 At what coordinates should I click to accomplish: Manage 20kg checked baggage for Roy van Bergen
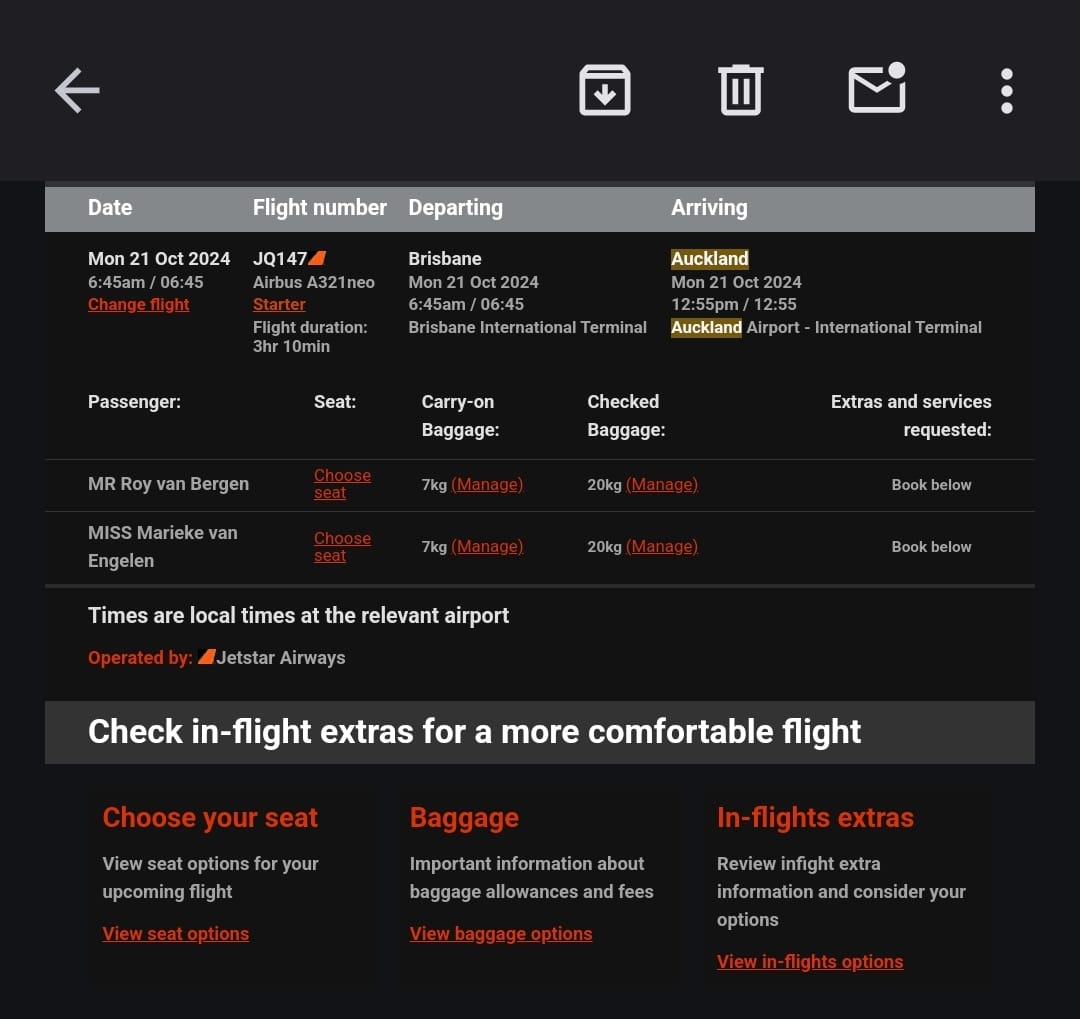click(662, 484)
